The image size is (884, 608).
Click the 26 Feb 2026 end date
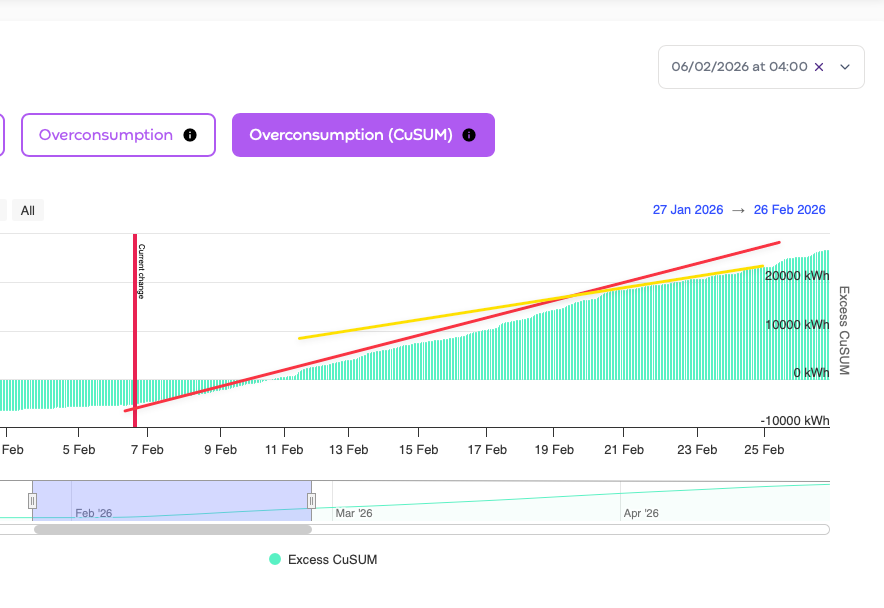(x=789, y=210)
